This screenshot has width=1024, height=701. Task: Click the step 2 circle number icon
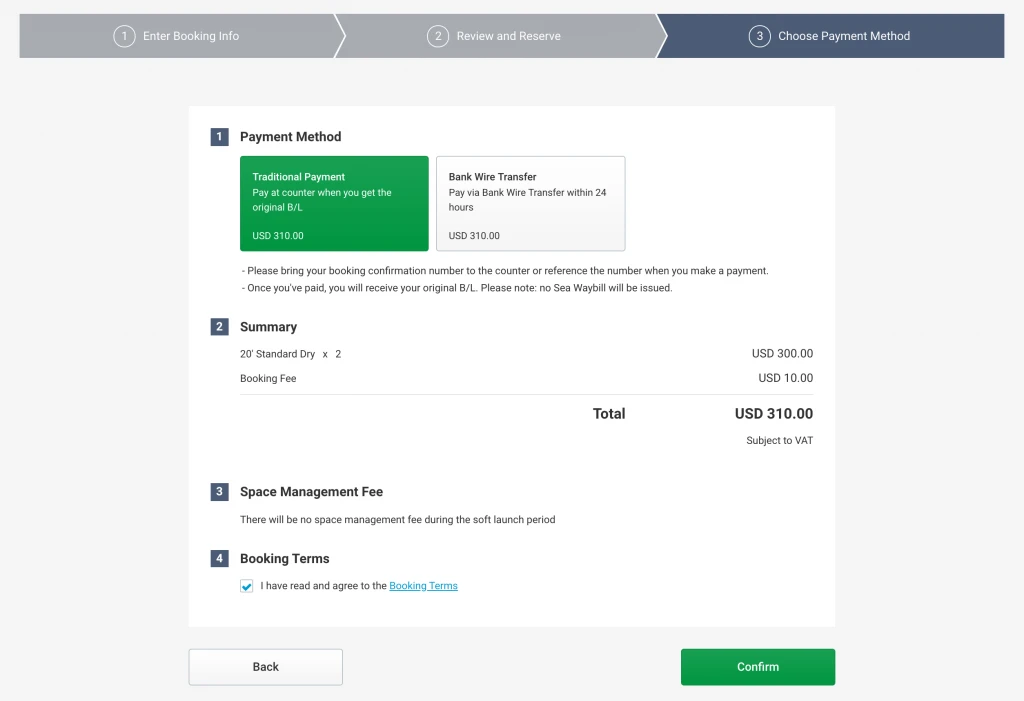coord(437,36)
